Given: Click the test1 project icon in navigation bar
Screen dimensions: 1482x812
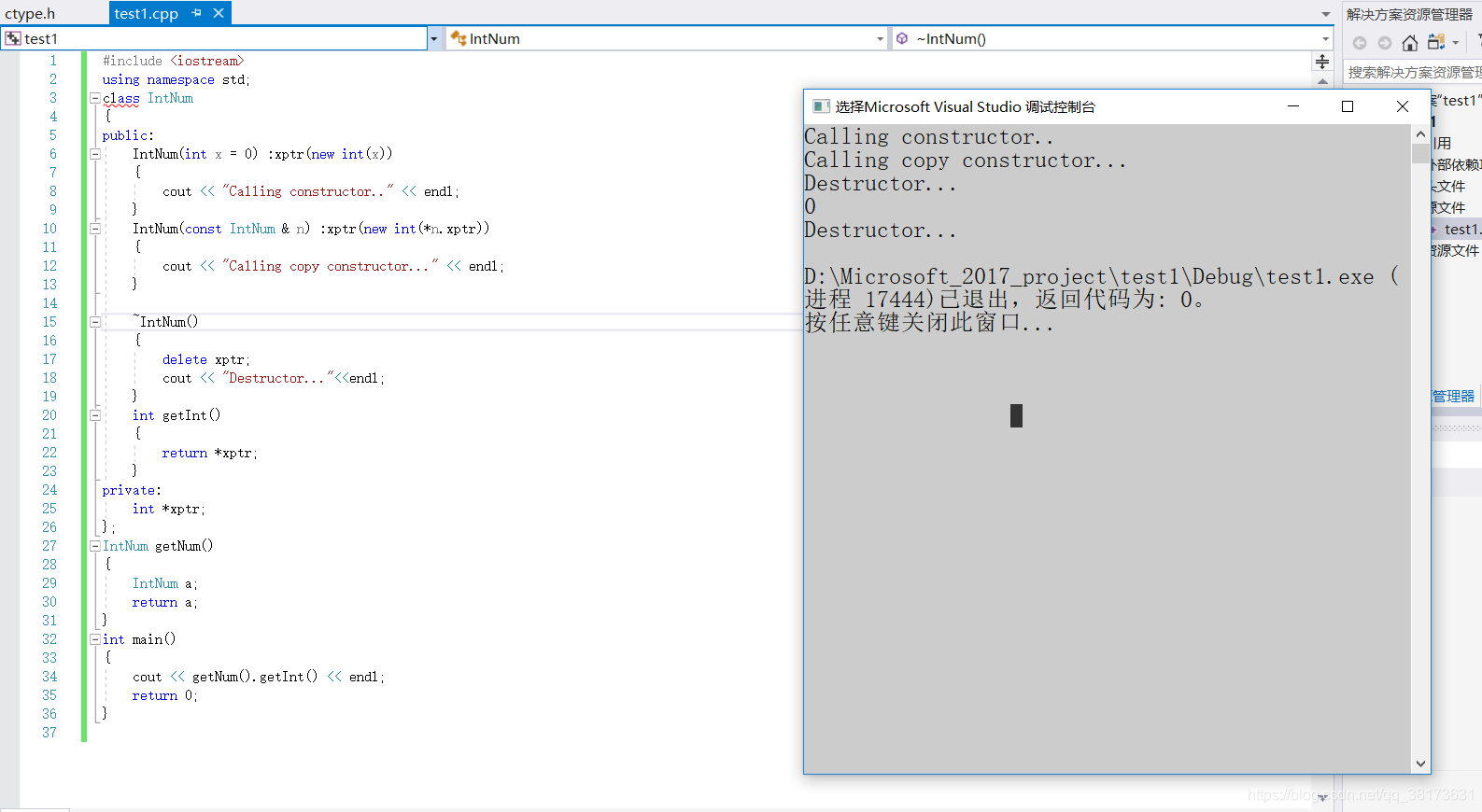Looking at the screenshot, I should (13, 38).
